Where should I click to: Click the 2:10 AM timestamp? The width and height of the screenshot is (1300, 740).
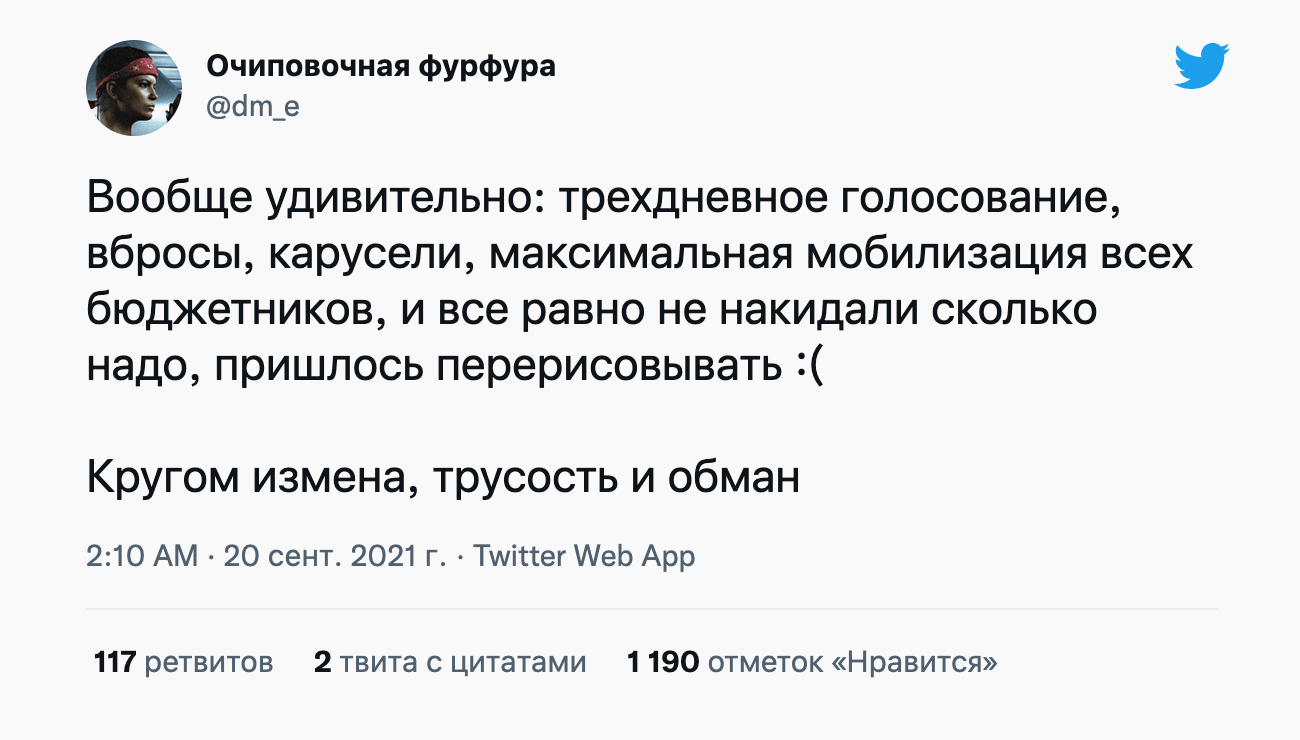[x=143, y=556]
